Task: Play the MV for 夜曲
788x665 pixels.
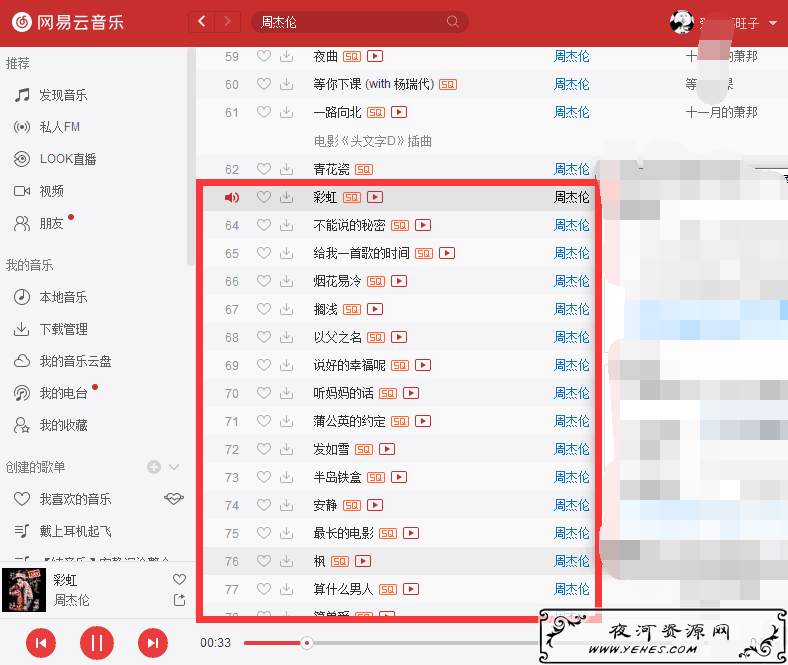Action: (x=375, y=56)
